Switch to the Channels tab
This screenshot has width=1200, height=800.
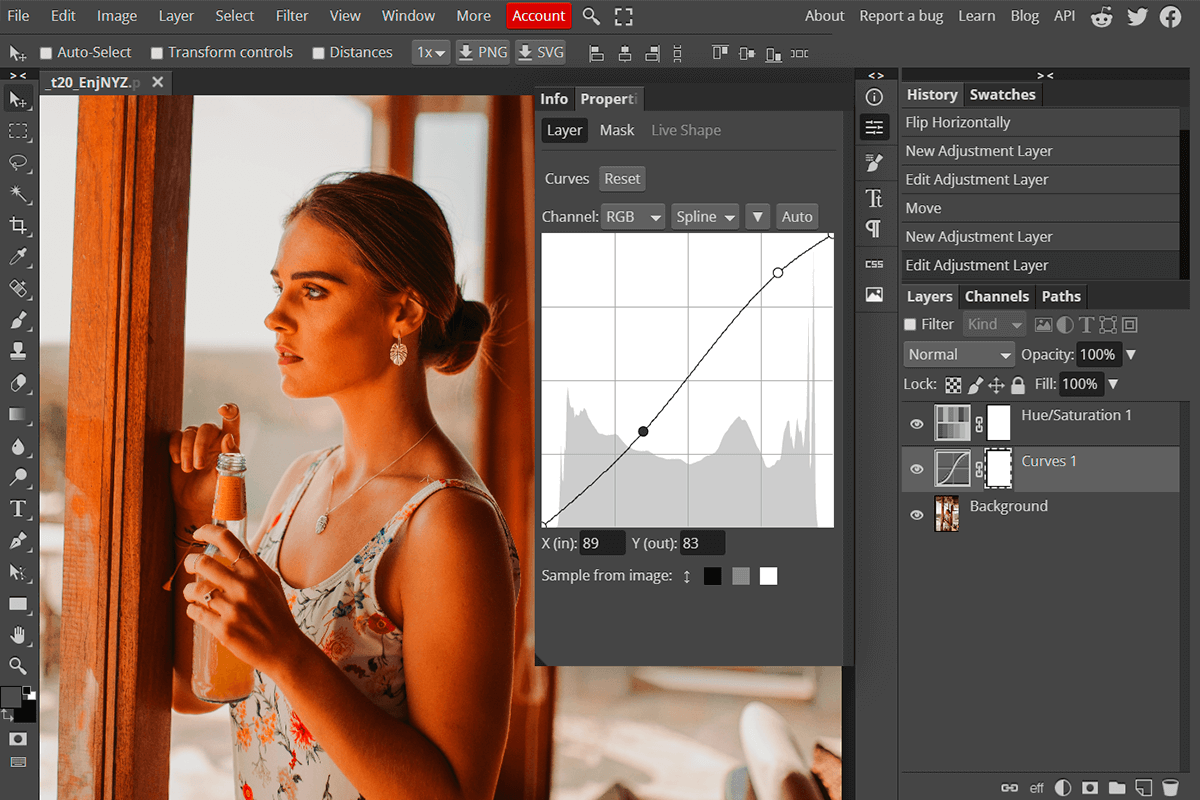996,296
